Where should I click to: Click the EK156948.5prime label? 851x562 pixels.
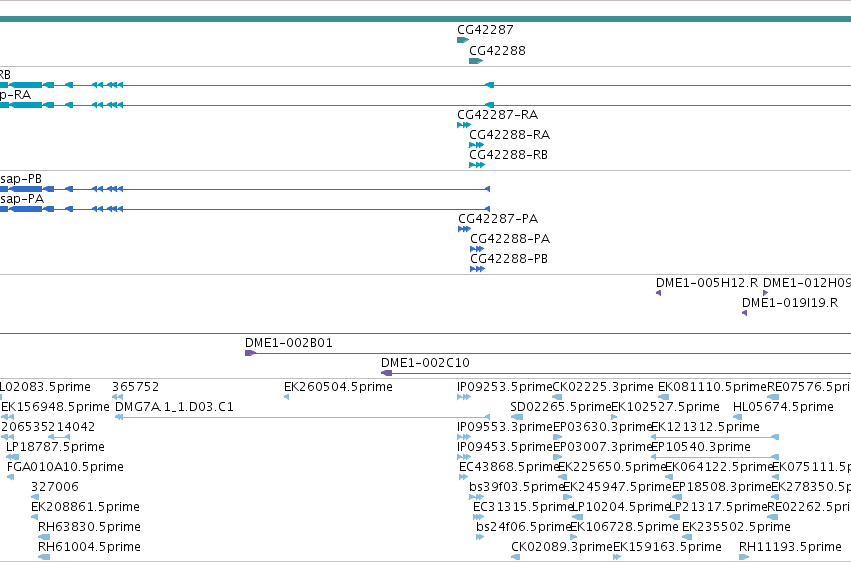tap(55, 407)
